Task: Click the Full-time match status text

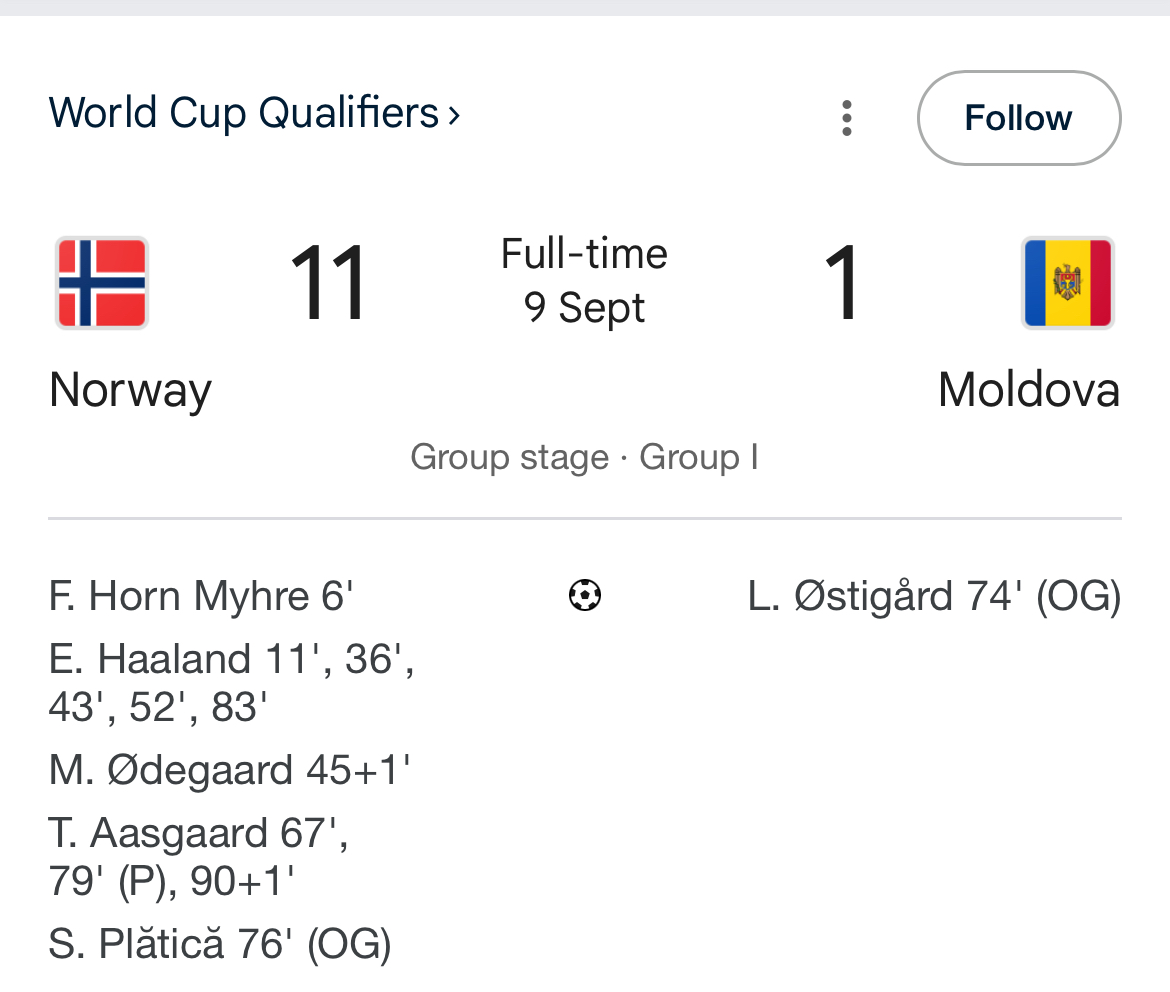Action: point(584,254)
